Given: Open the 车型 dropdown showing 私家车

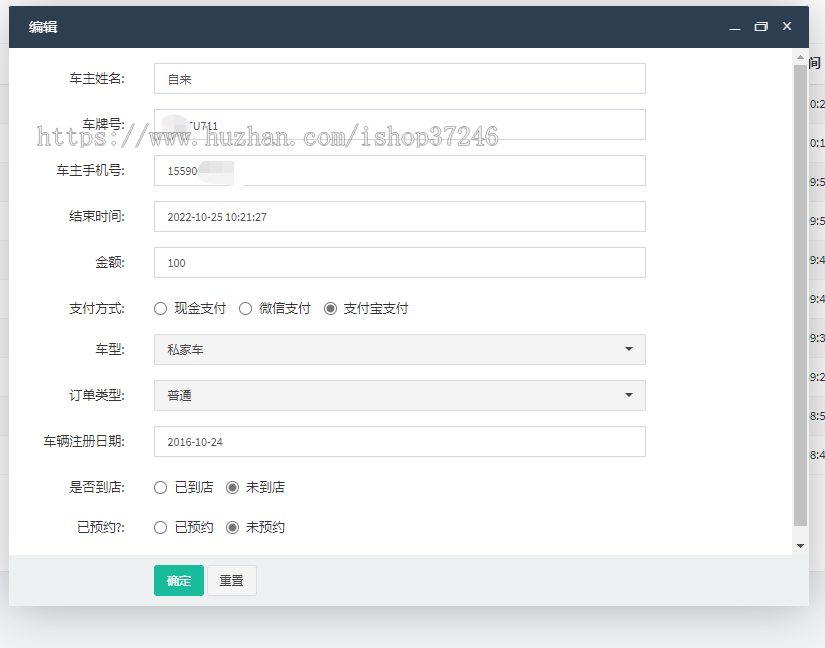Looking at the screenshot, I should (400, 350).
